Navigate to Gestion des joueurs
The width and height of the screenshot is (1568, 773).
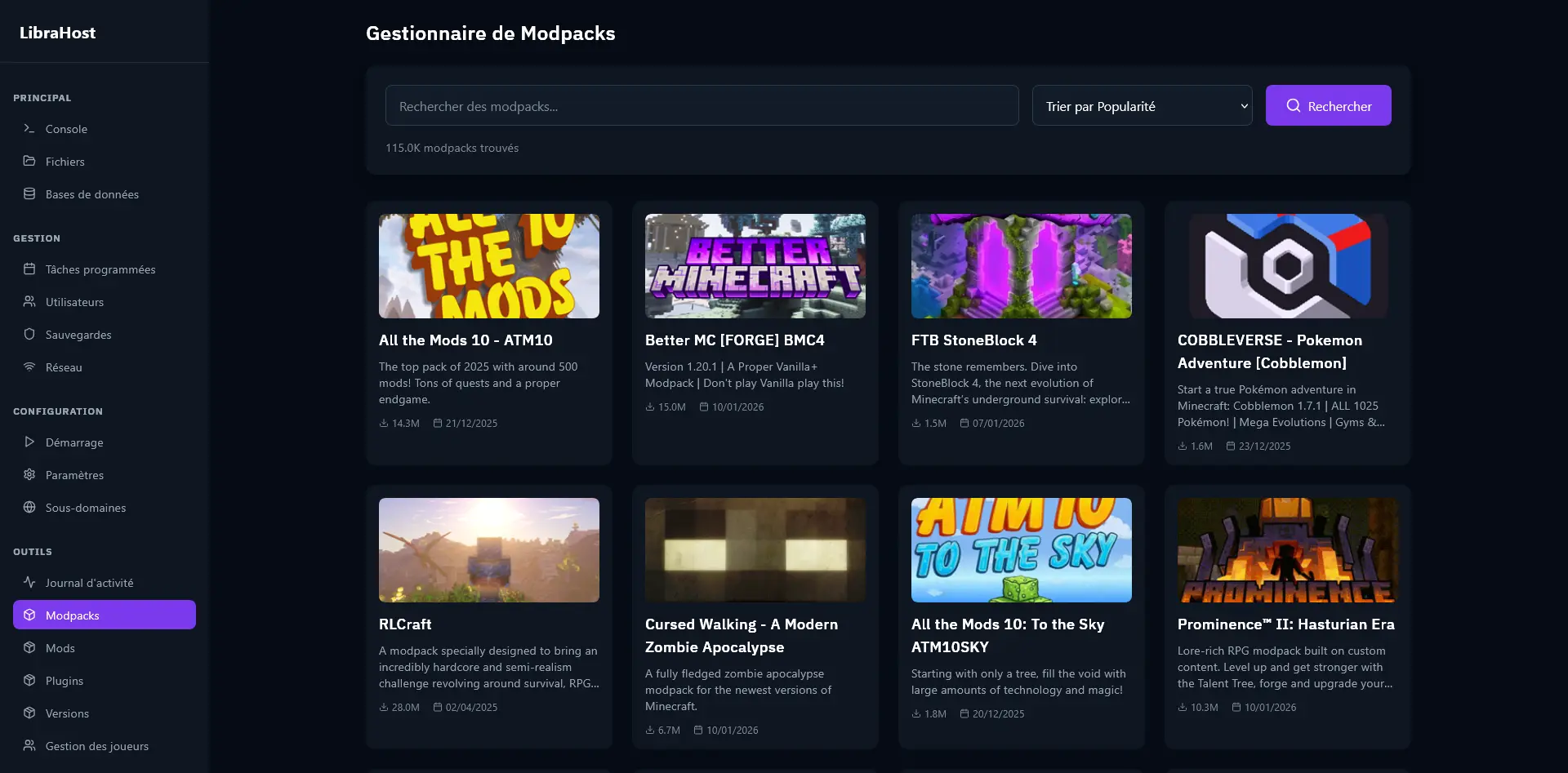pyautogui.click(x=96, y=745)
